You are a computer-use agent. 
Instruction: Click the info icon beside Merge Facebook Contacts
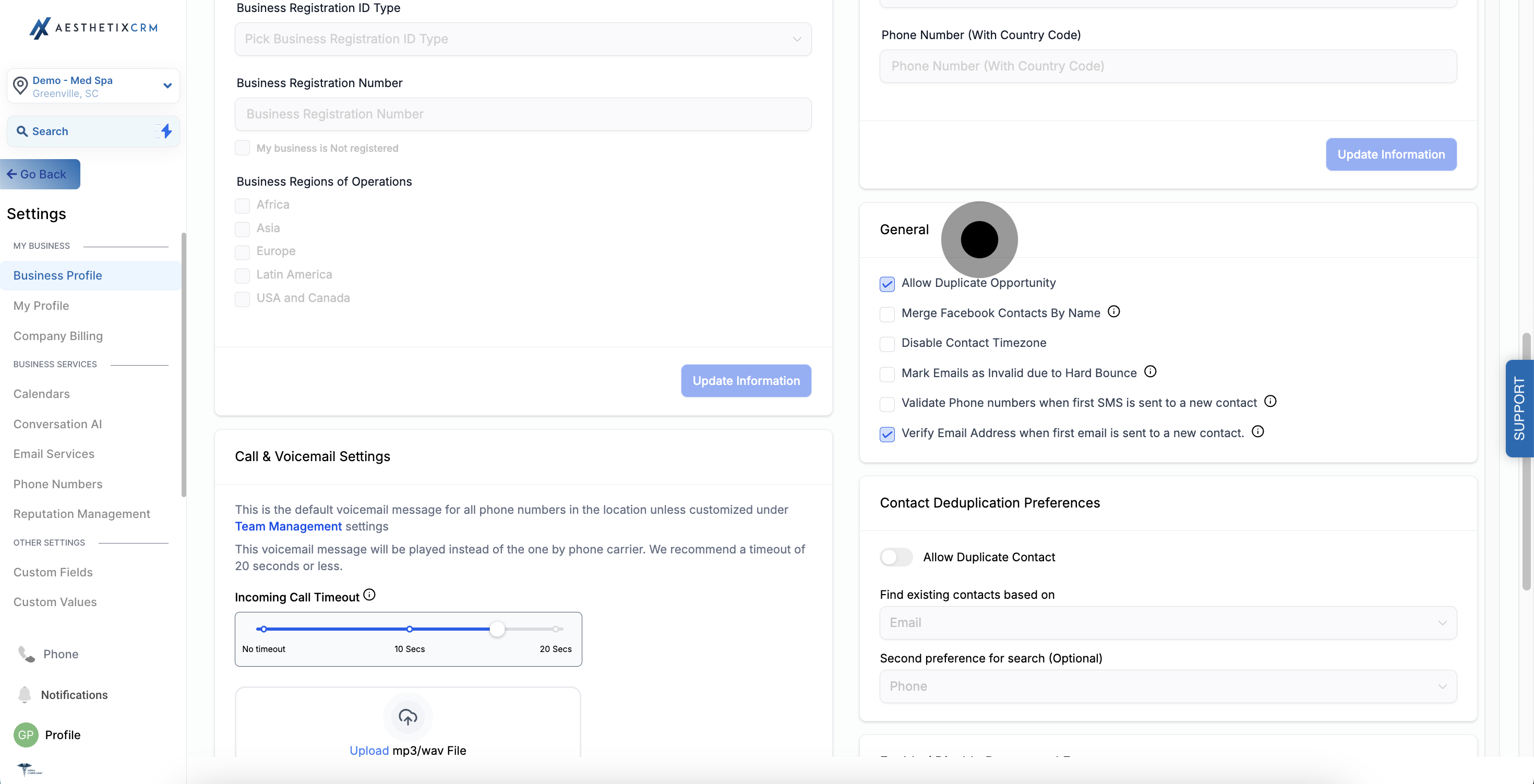[1113, 311]
